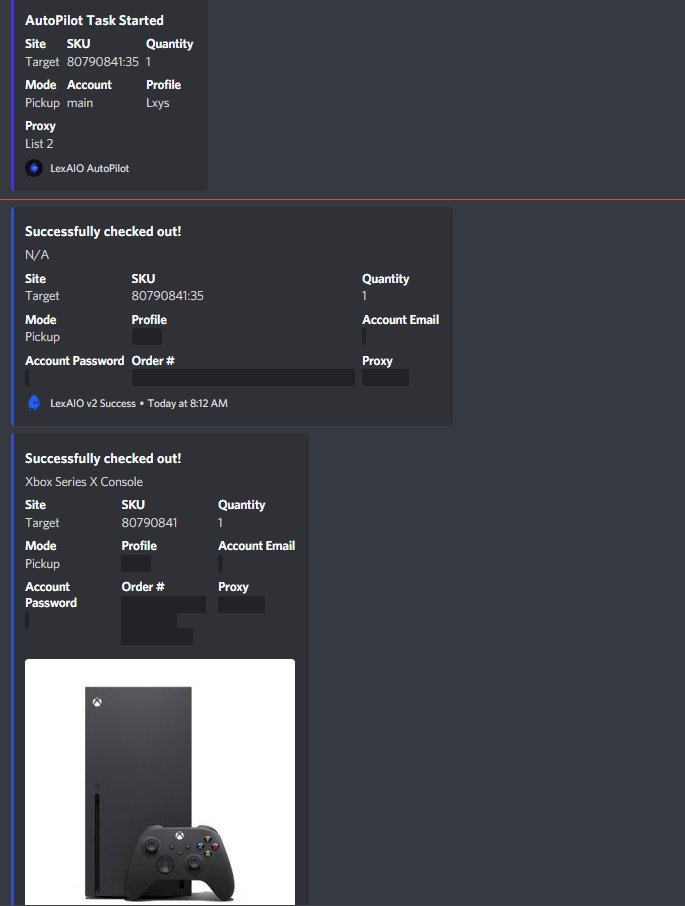685x906 pixels.
Task: Click 'Account Password' label in N/A embed
Action: [x=75, y=361]
